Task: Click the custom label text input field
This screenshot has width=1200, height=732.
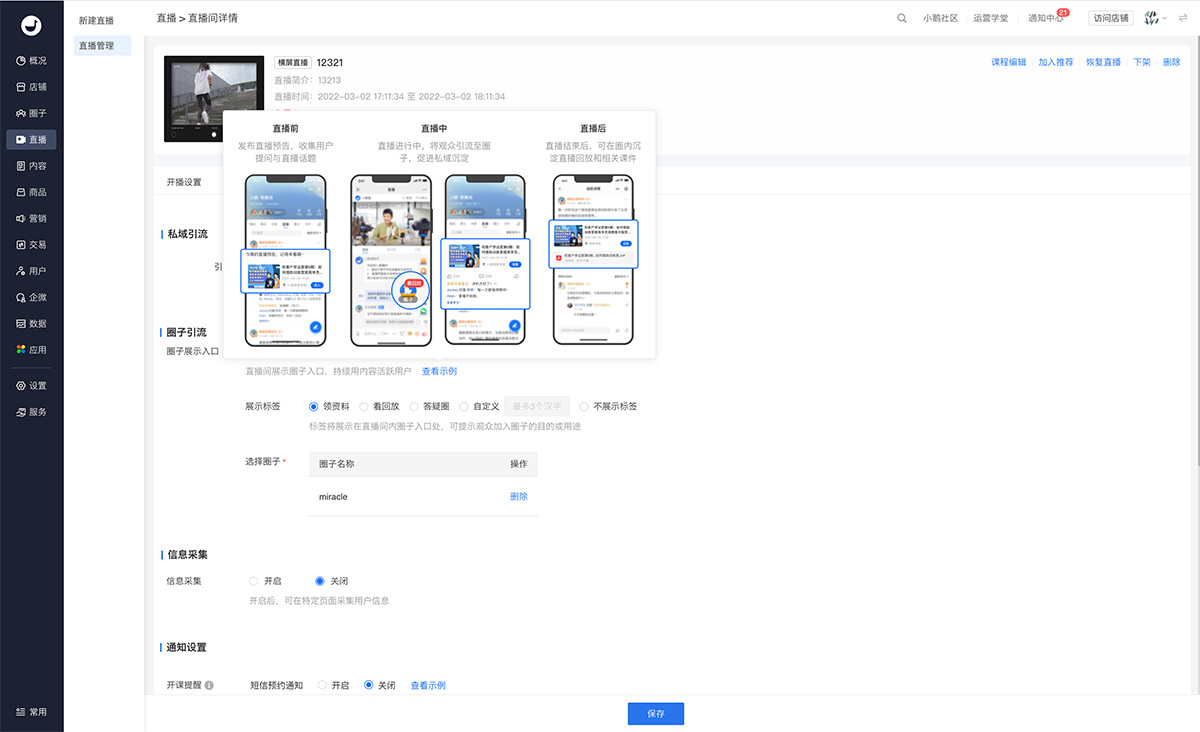Action: [x=536, y=407]
